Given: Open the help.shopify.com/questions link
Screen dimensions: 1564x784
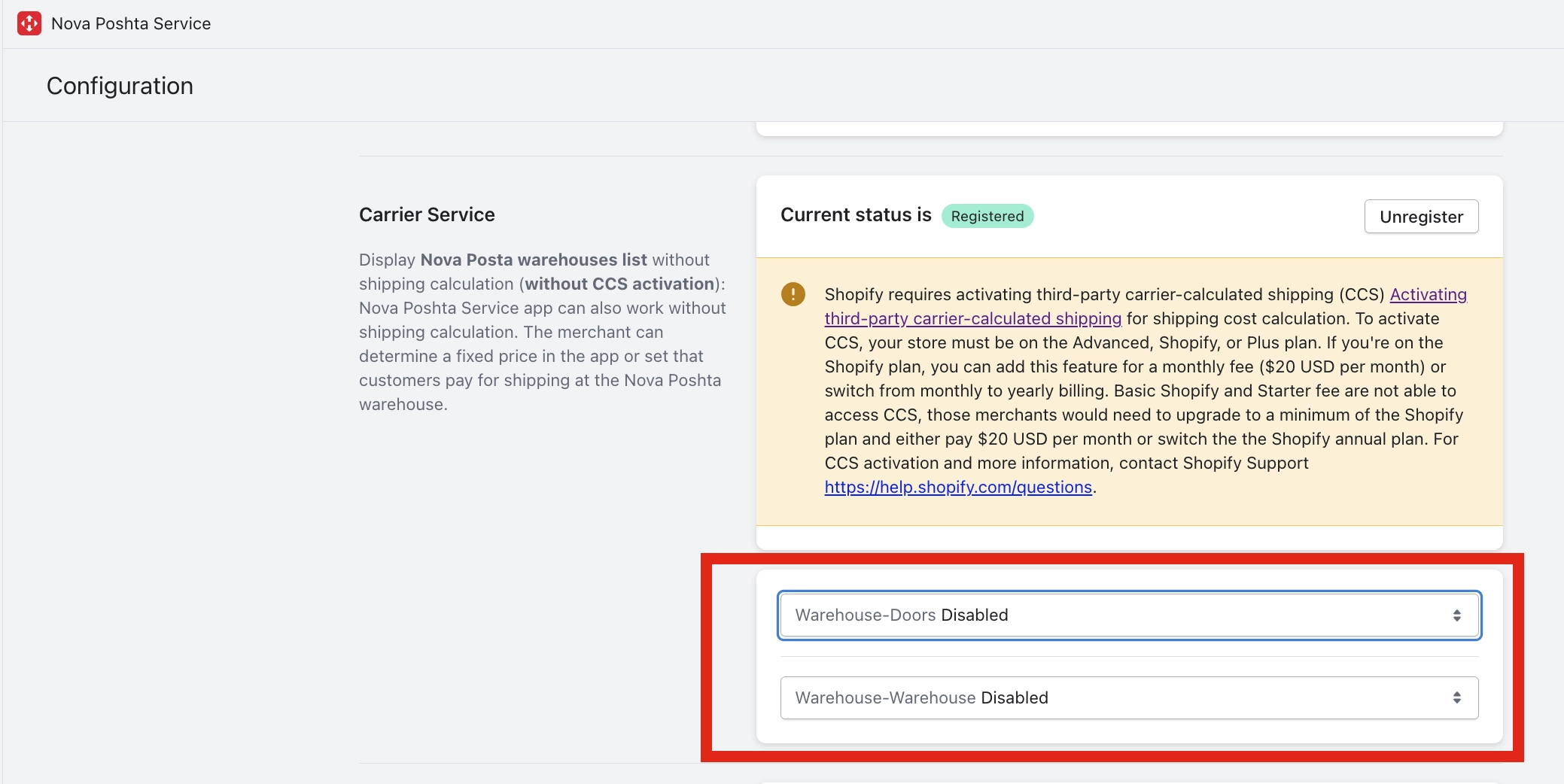Looking at the screenshot, I should coord(958,488).
